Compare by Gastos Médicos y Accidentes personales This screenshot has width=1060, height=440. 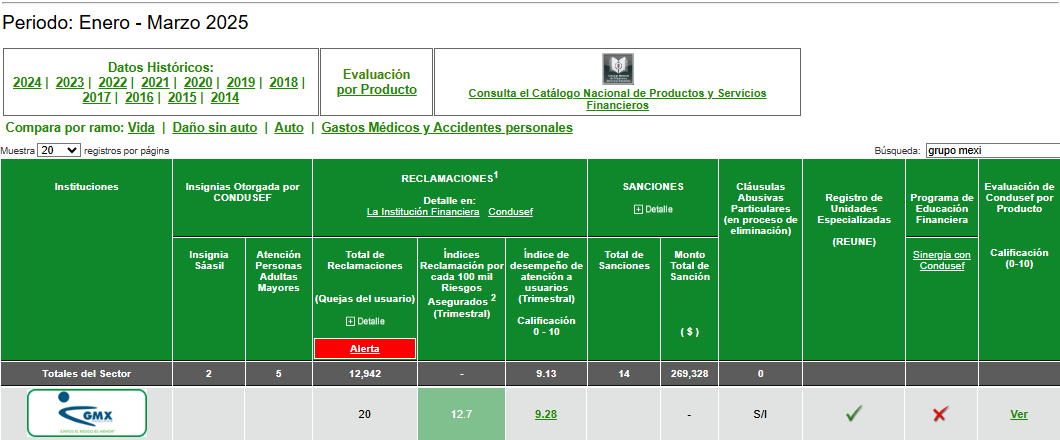click(x=447, y=127)
